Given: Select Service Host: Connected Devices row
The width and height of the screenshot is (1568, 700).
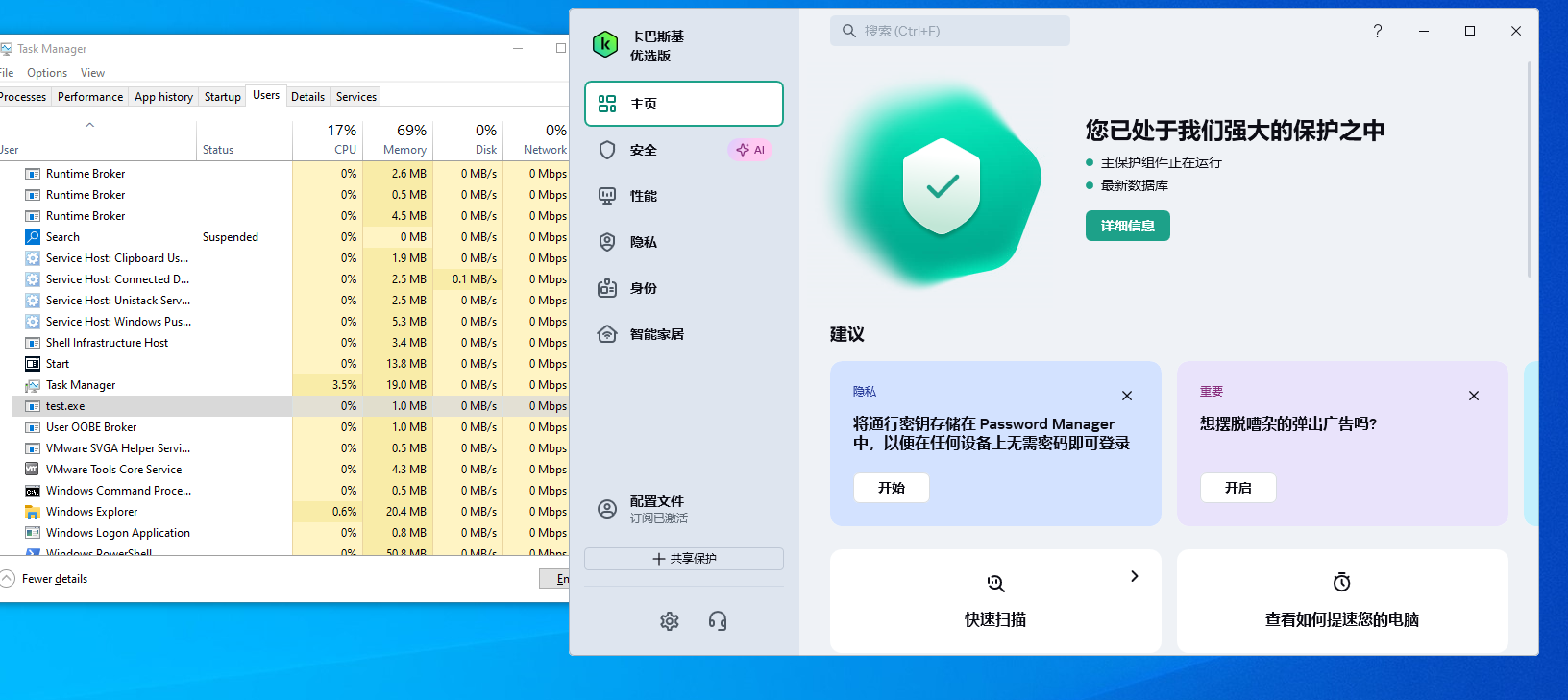Looking at the screenshot, I should [290, 279].
